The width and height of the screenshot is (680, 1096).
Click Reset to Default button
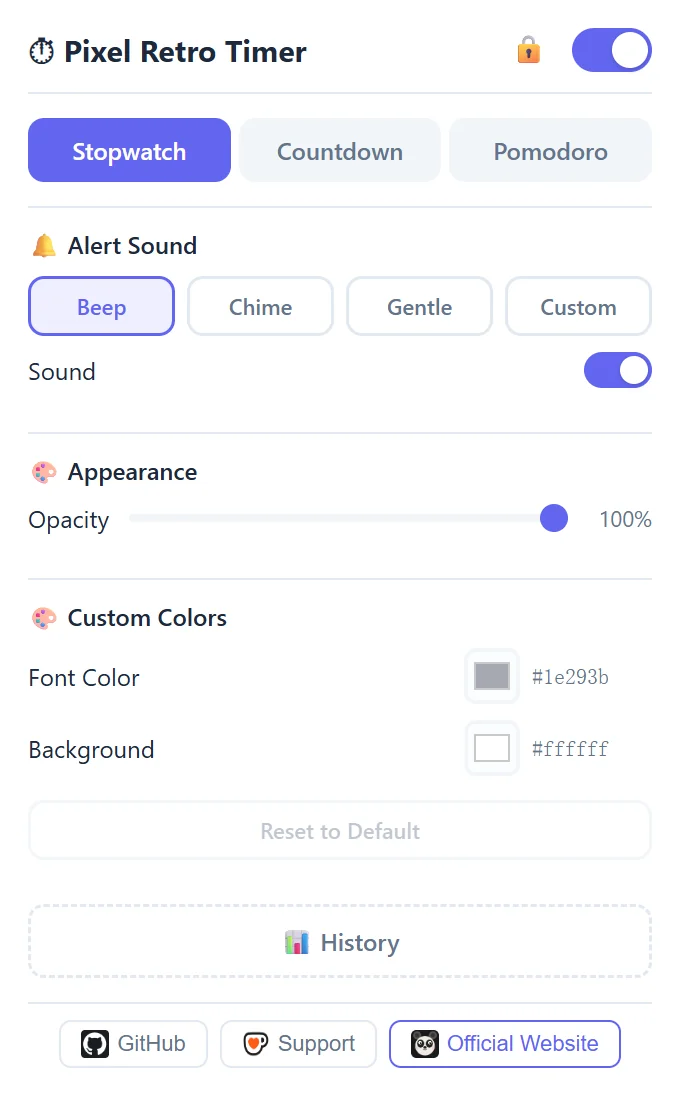340,830
